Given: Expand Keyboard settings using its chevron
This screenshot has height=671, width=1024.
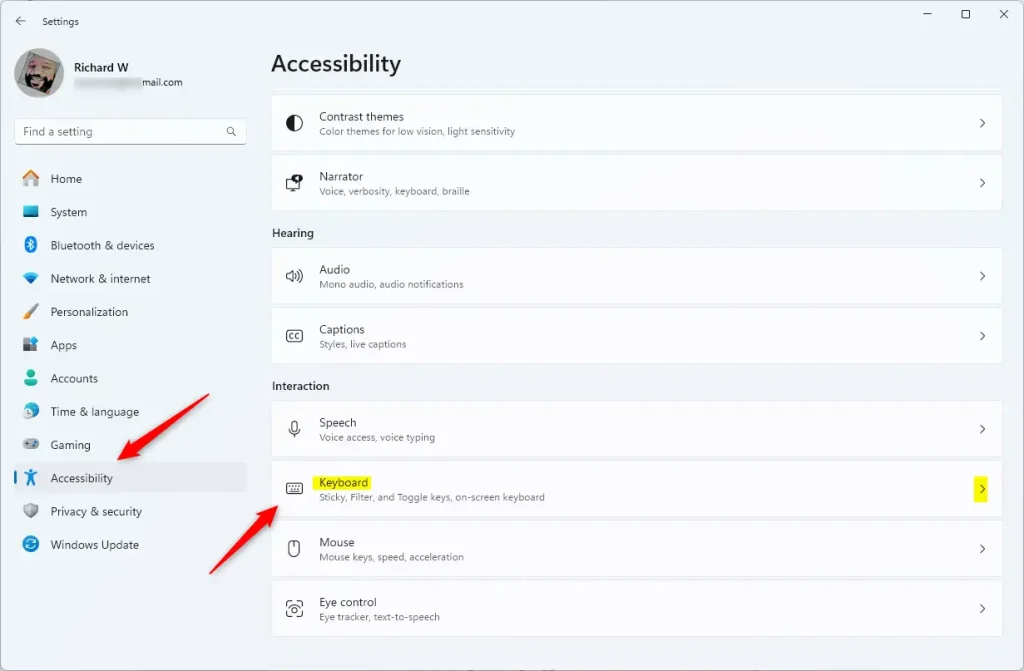Looking at the screenshot, I should point(982,489).
